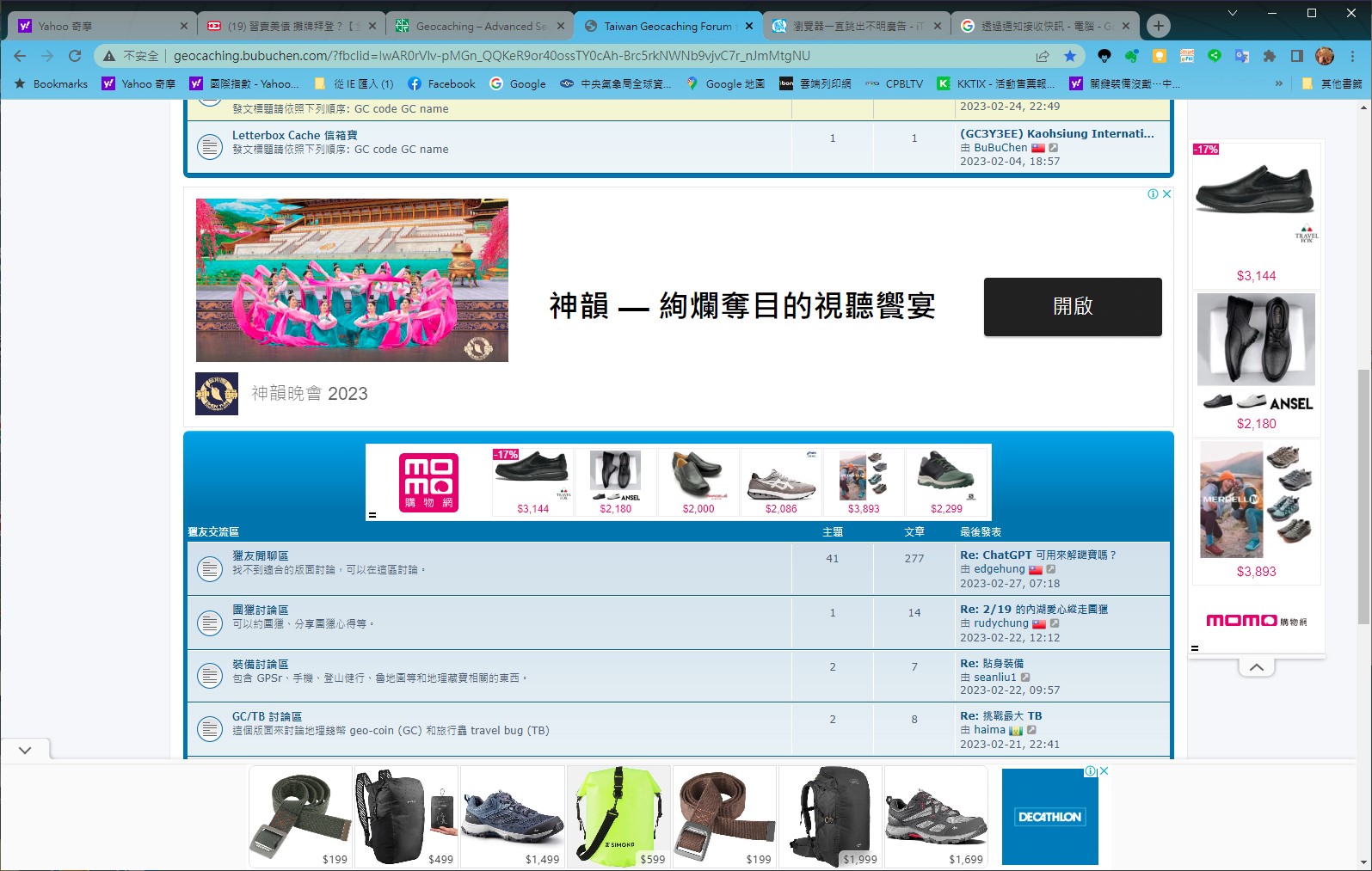Click the view-latest-post icon beside edgehung

pos(1051,569)
